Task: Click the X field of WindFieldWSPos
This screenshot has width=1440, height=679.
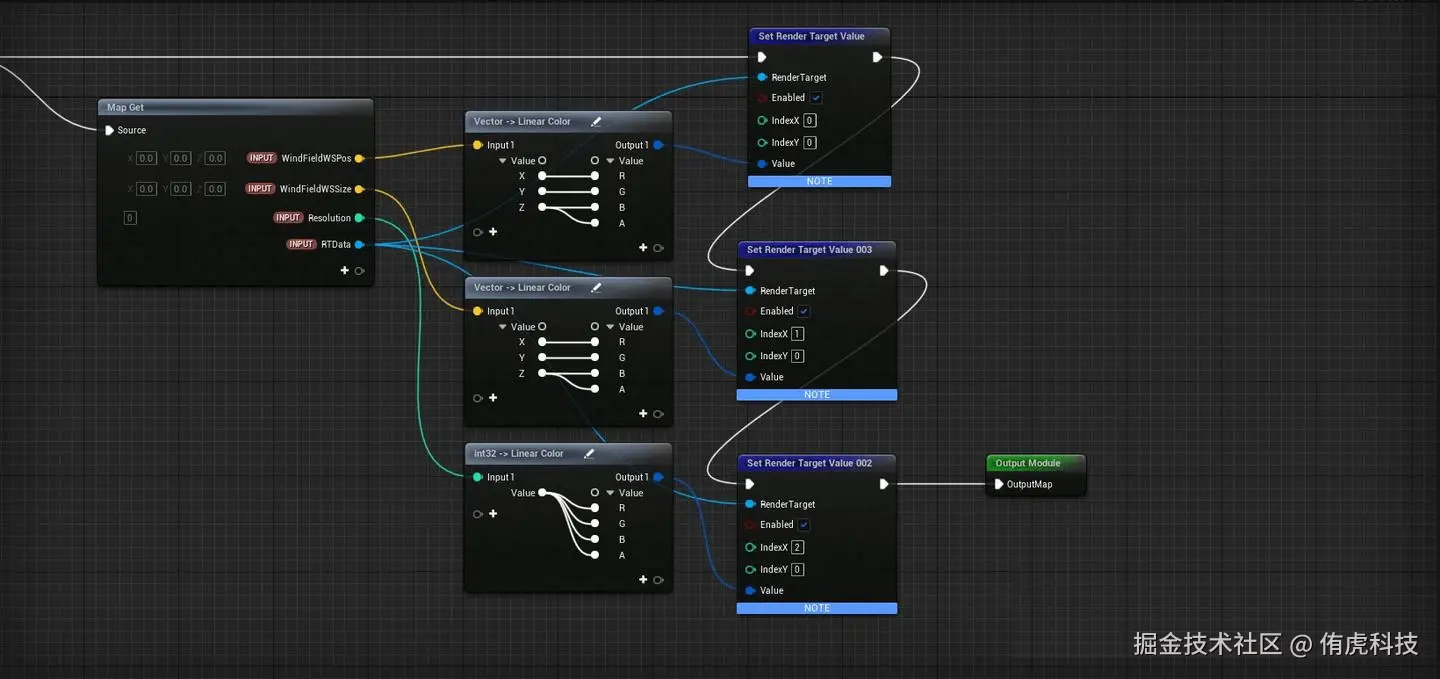Action: 146,158
